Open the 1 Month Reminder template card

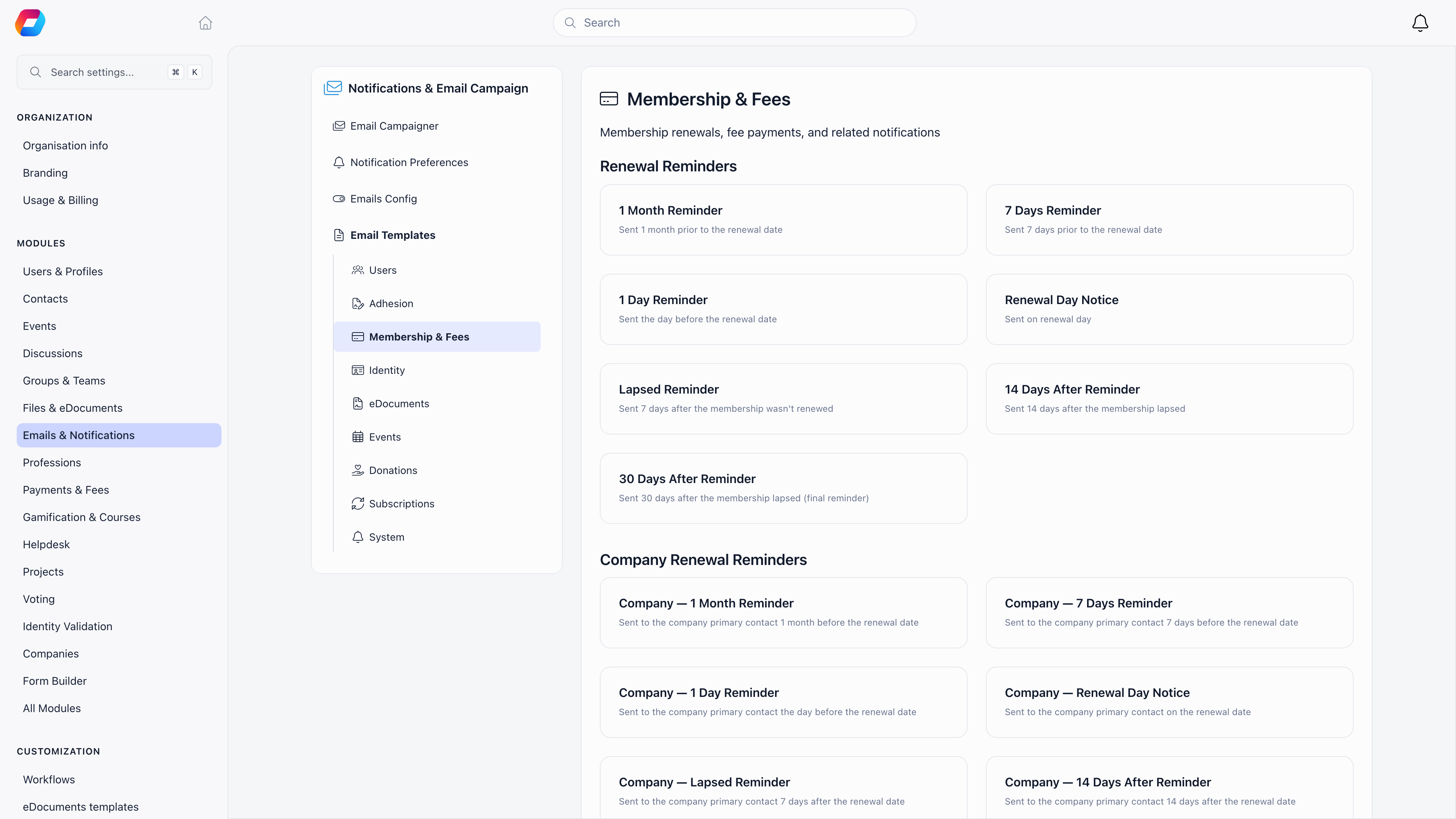coord(783,220)
